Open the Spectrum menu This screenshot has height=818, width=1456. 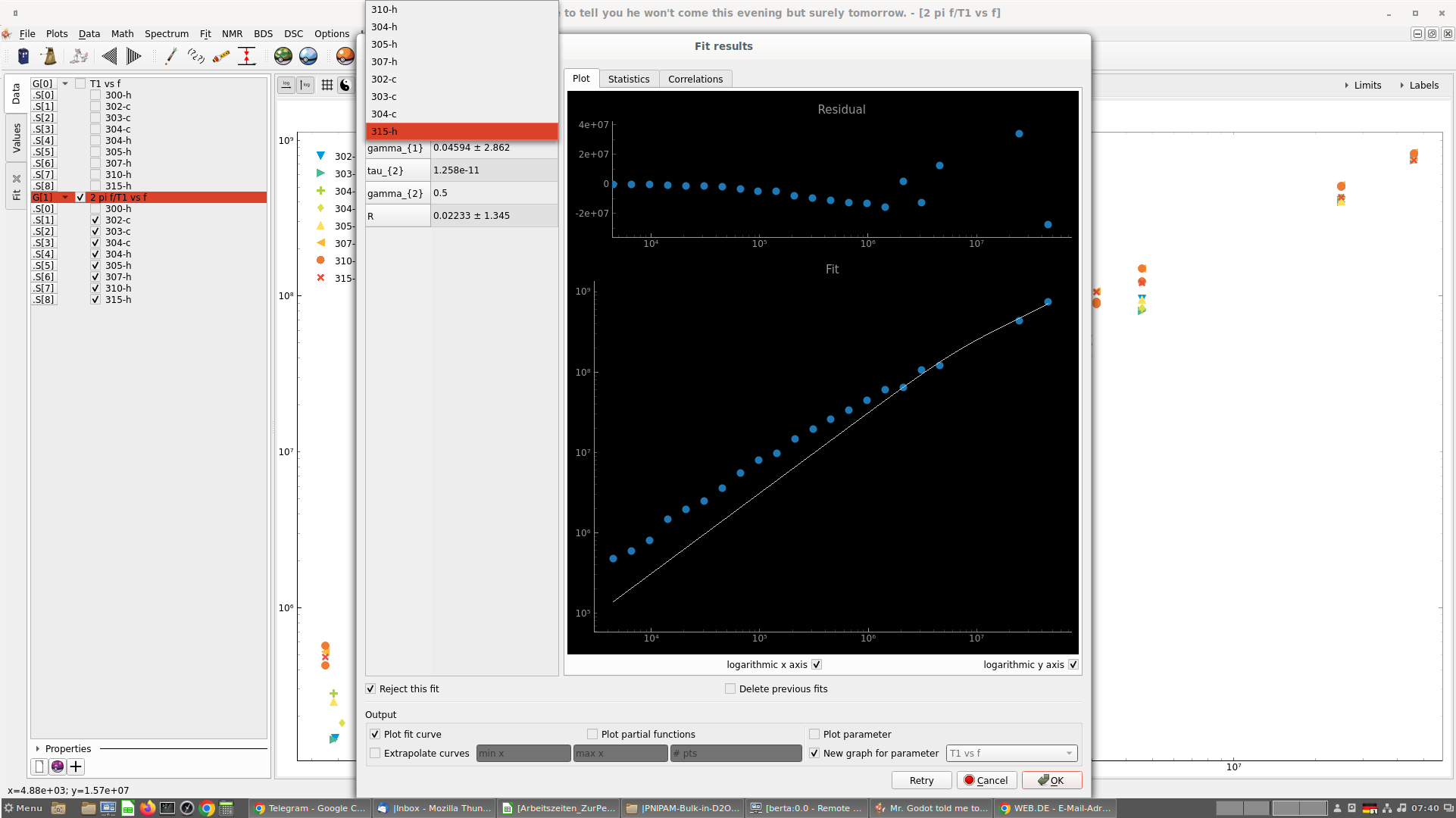coord(166,33)
